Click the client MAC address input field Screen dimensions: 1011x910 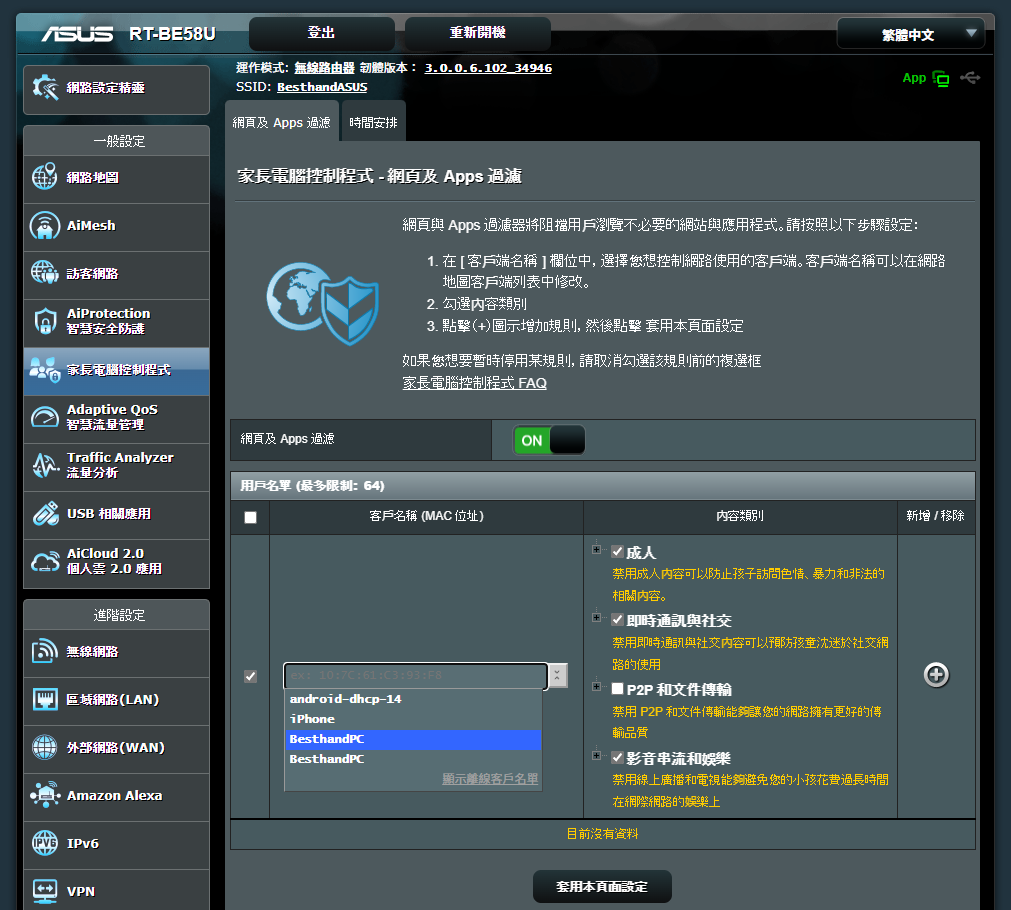point(415,676)
